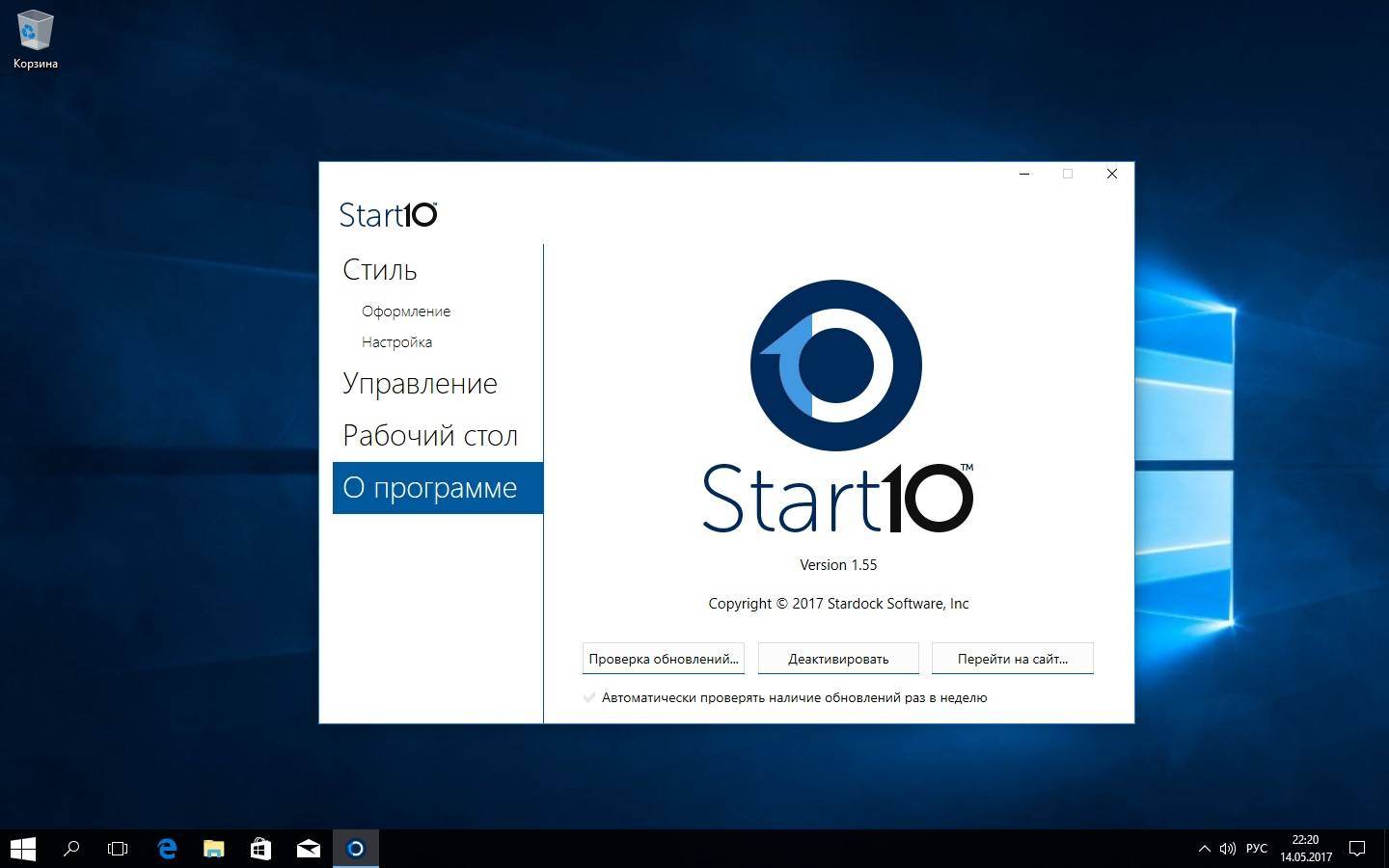The height and width of the screenshot is (868, 1389).
Task: Open the Mail app on taskbar
Action: (308, 849)
